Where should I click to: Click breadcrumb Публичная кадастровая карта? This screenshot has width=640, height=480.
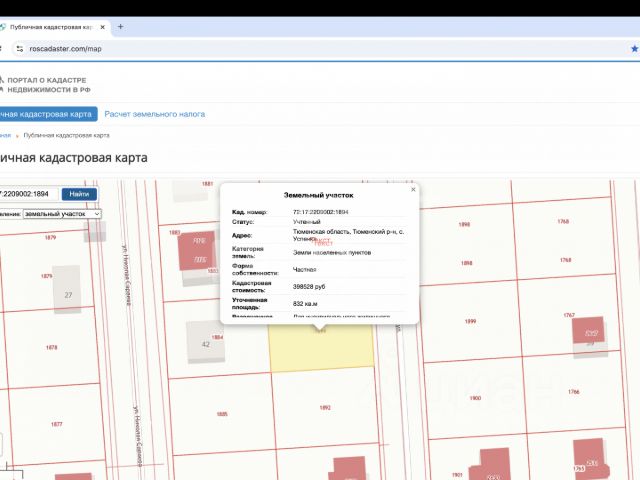coord(67,135)
